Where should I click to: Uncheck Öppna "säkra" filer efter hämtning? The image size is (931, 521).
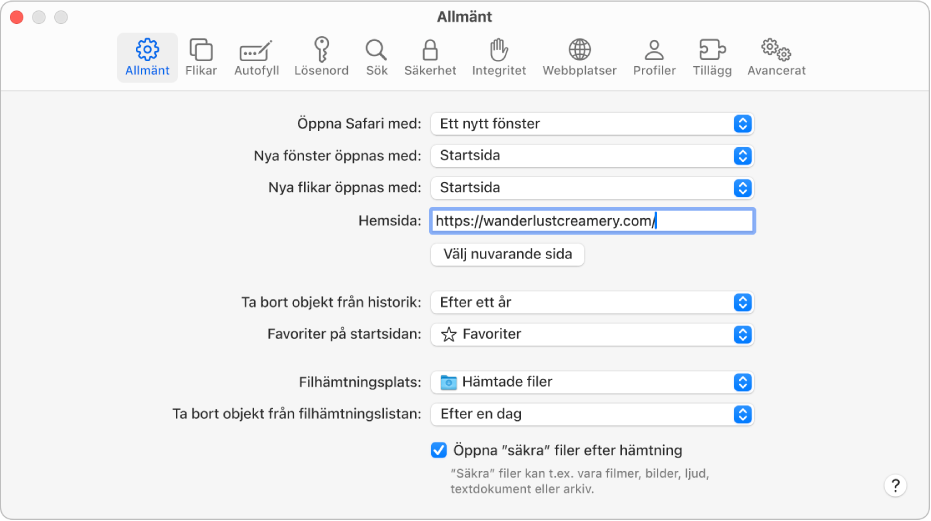tap(439, 450)
